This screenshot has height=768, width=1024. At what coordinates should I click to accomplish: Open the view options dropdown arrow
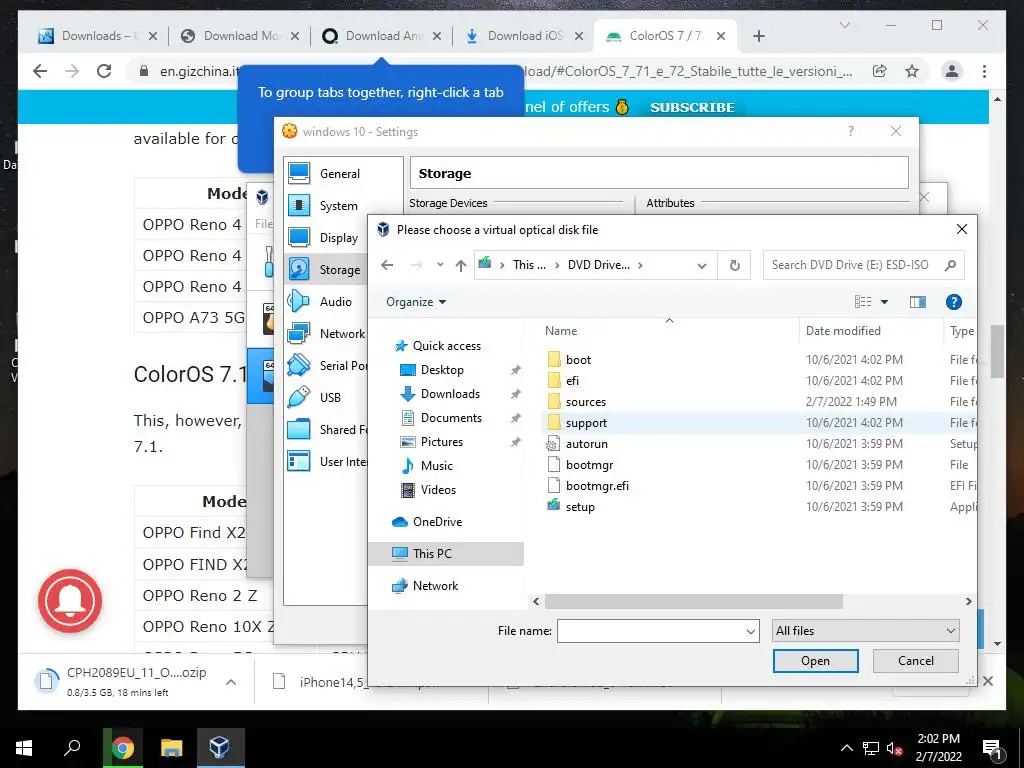tap(884, 302)
